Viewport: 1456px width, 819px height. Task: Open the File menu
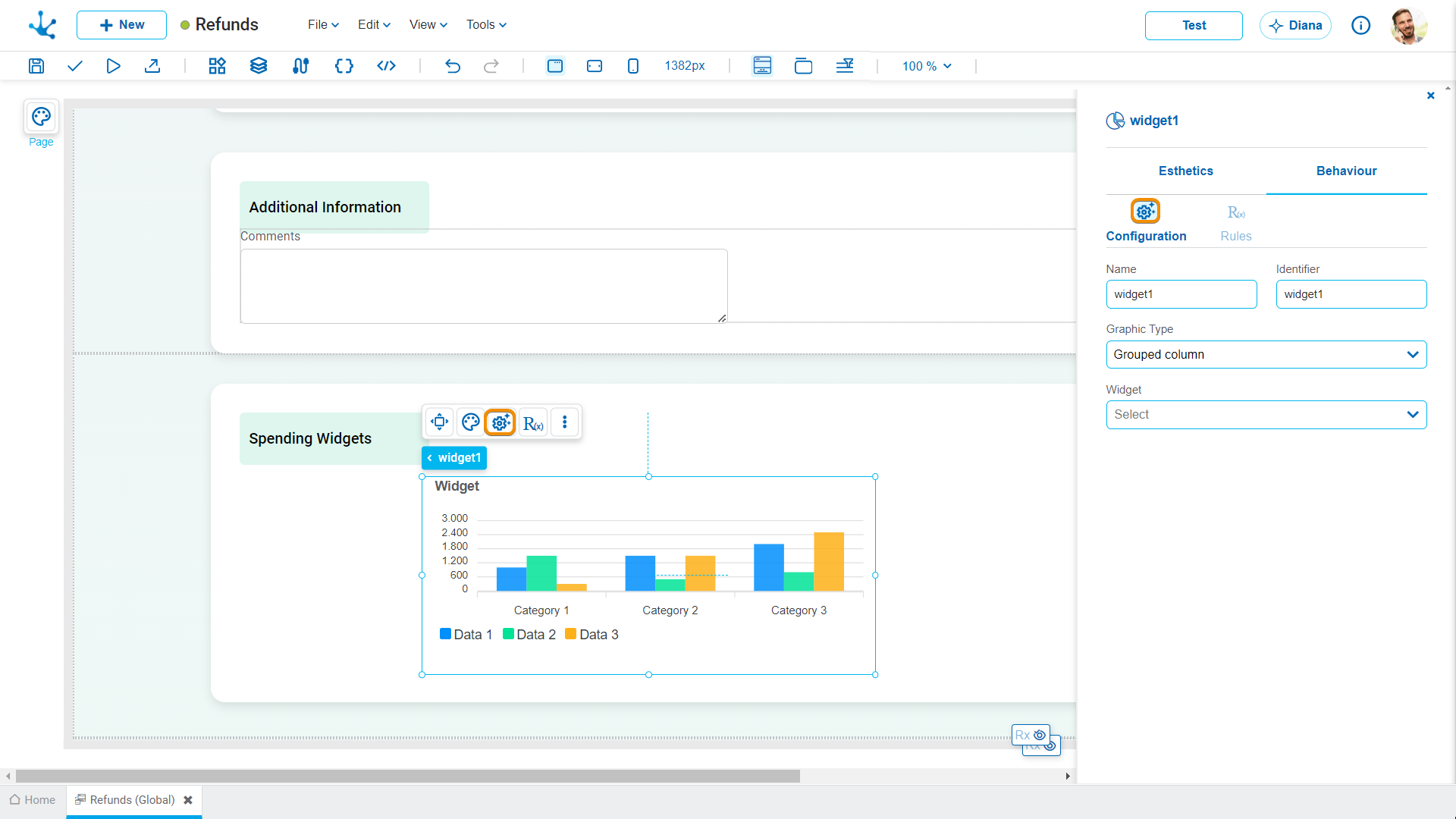click(x=323, y=24)
